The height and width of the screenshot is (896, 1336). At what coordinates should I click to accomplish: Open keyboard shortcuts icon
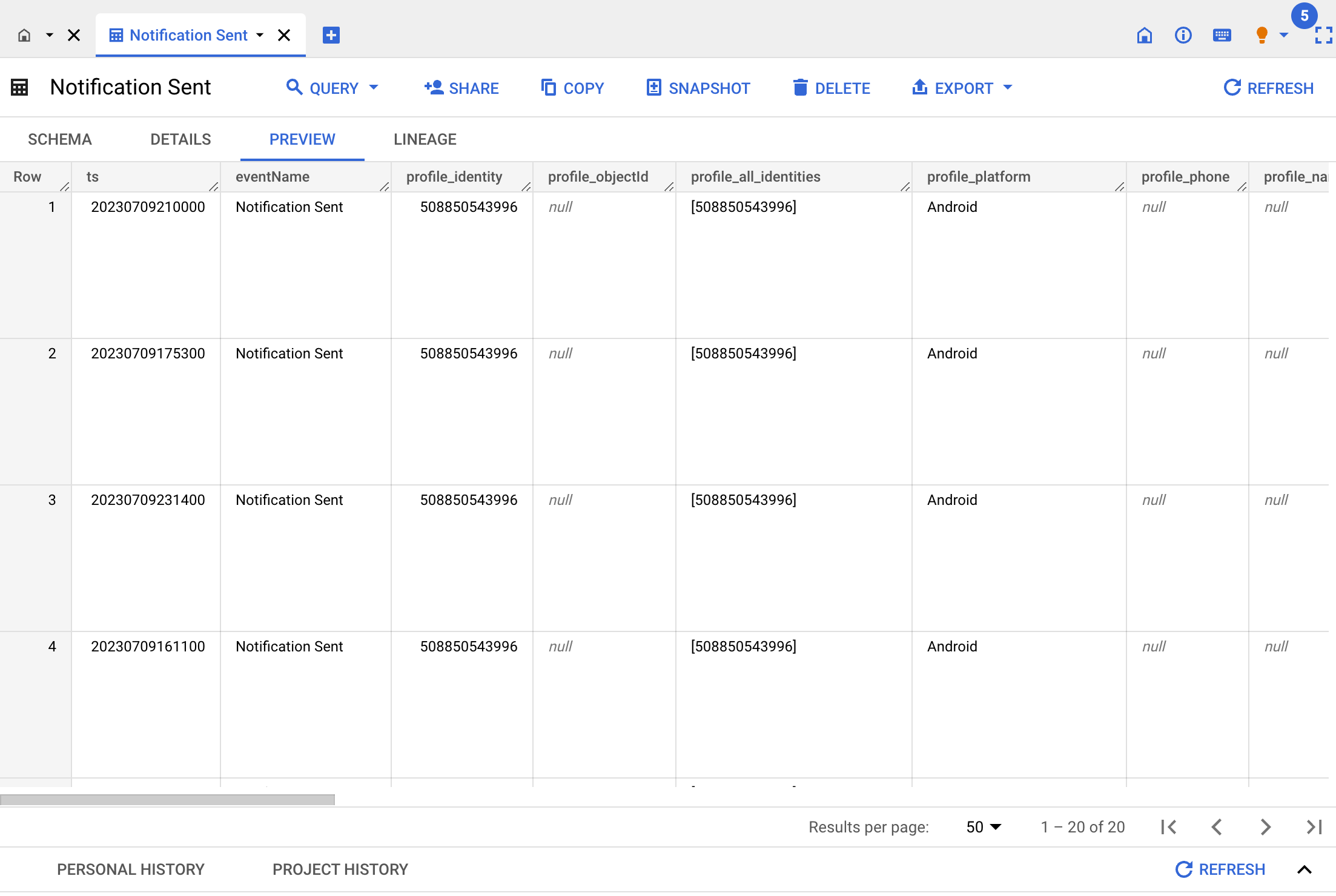coord(1222,35)
